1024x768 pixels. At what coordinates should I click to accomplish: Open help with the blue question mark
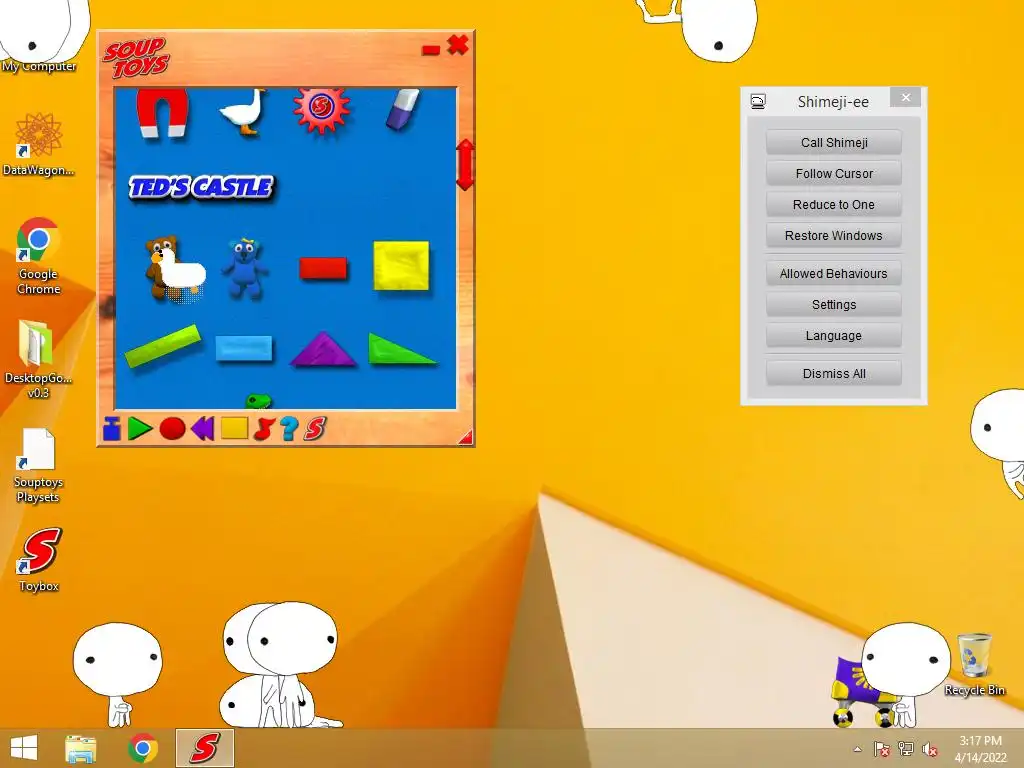[x=289, y=428]
